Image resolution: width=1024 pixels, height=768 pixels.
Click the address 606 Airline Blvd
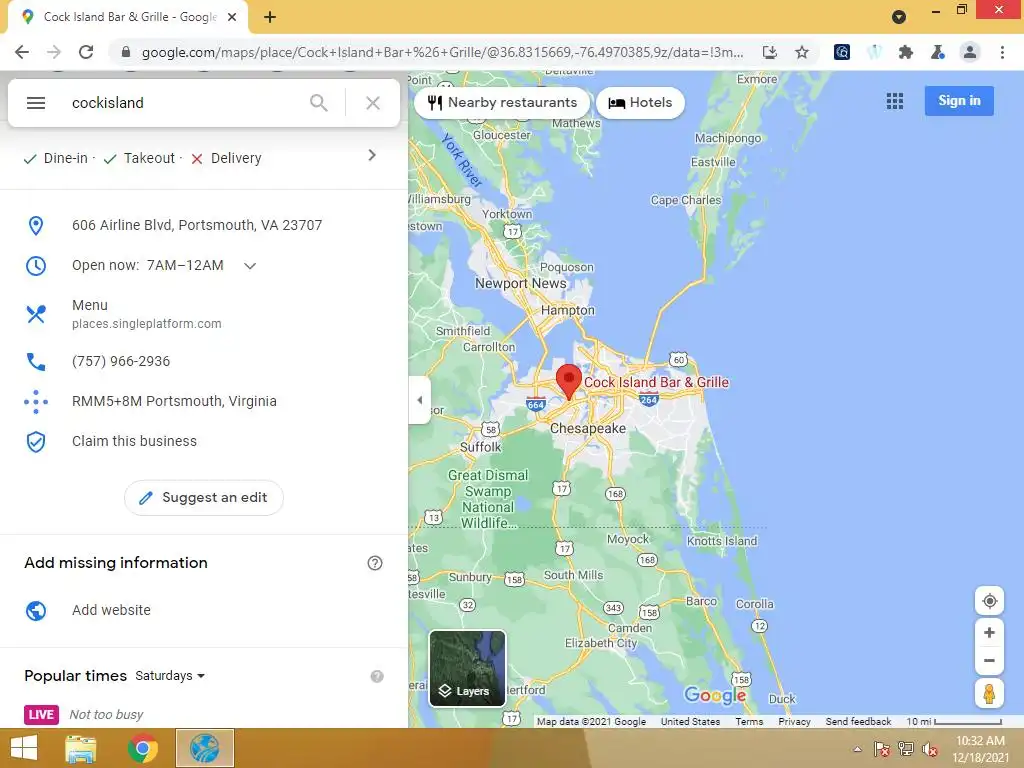coord(197,225)
